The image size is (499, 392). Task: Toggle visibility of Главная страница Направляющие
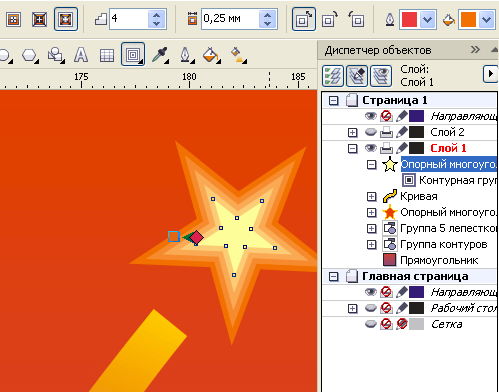(x=371, y=292)
